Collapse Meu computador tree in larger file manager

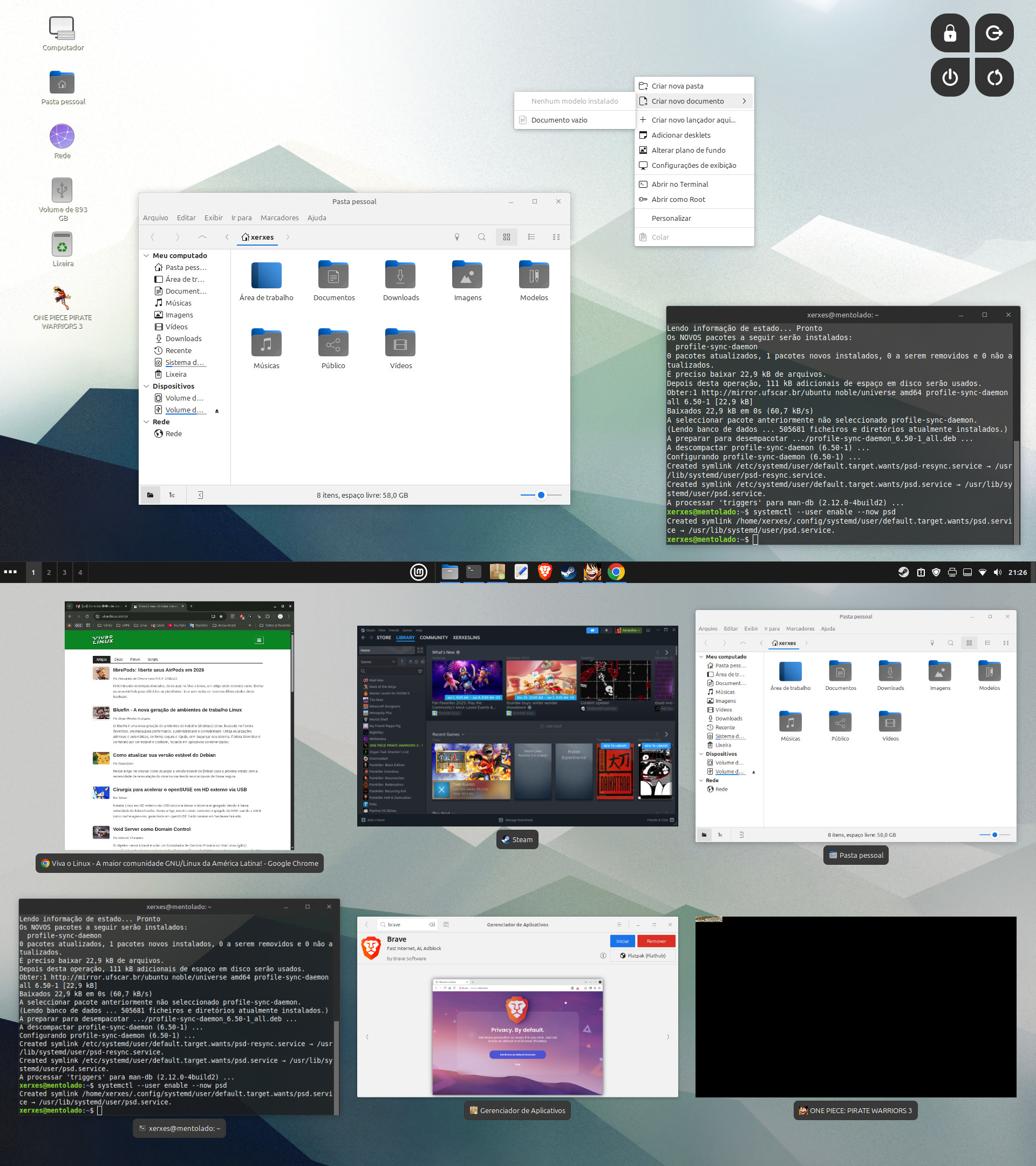click(x=147, y=255)
